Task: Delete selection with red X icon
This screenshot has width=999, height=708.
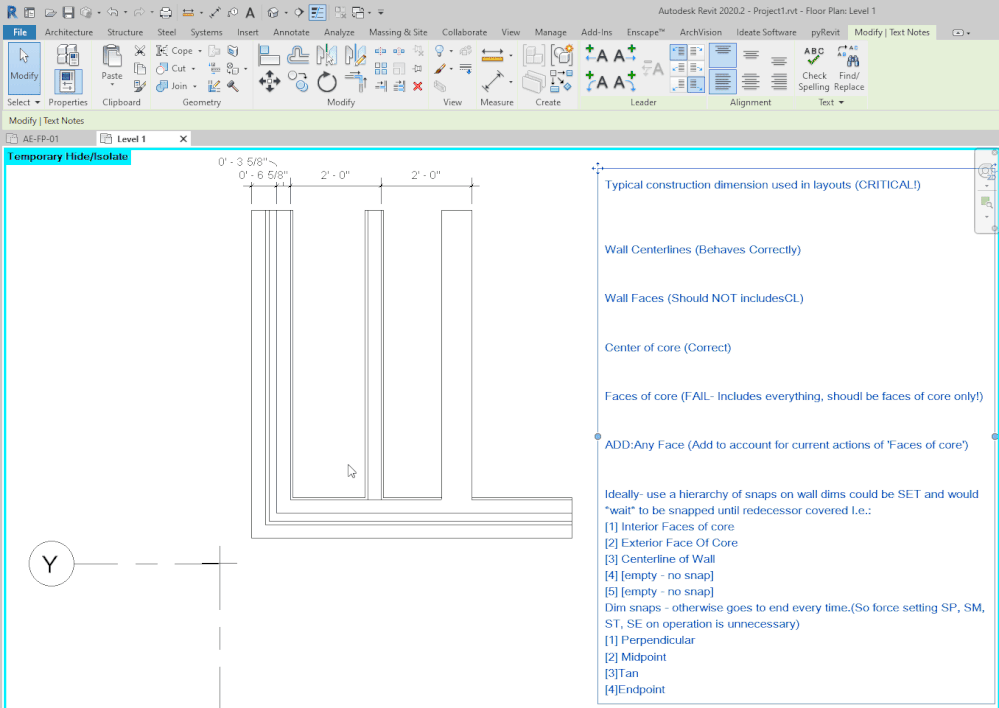Action: click(x=417, y=86)
